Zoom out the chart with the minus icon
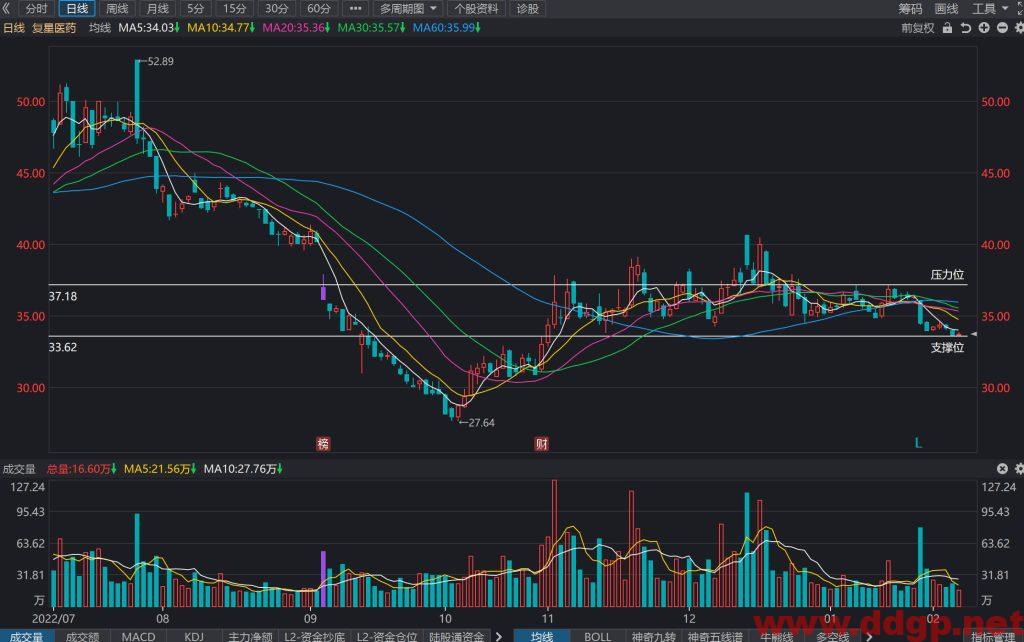The width and height of the screenshot is (1024, 642). (x=1002, y=28)
